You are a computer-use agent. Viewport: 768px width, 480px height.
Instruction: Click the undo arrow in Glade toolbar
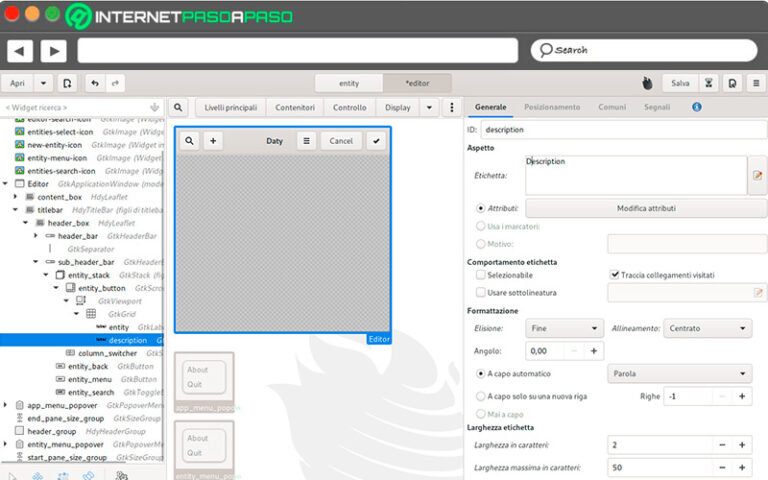click(95, 83)
